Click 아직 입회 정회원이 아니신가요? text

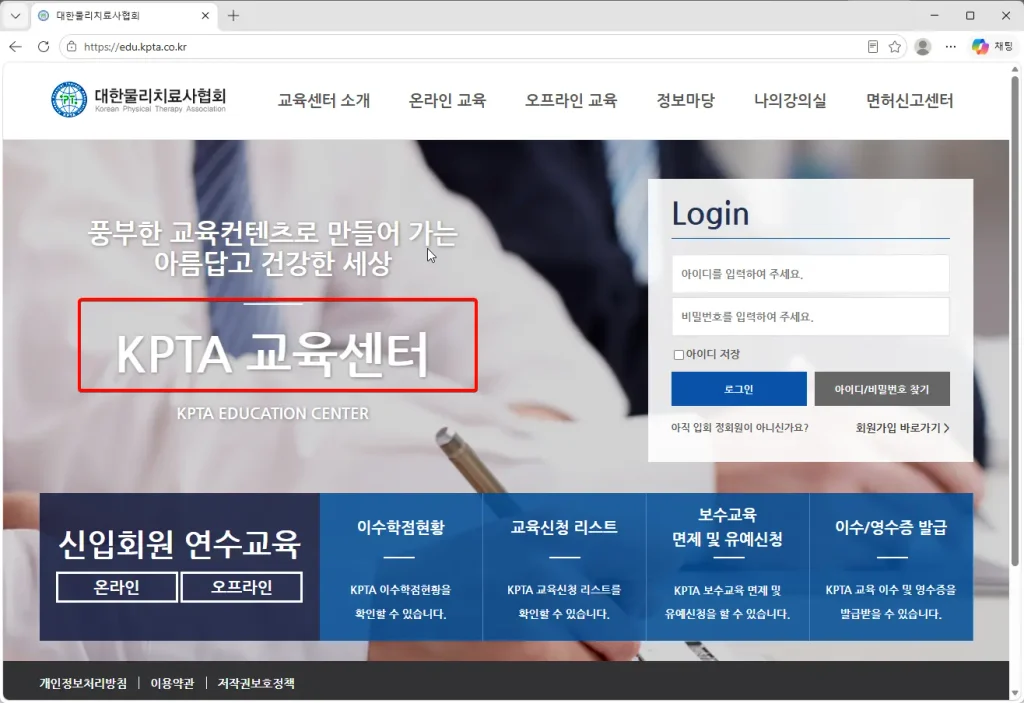coord(740,428)
